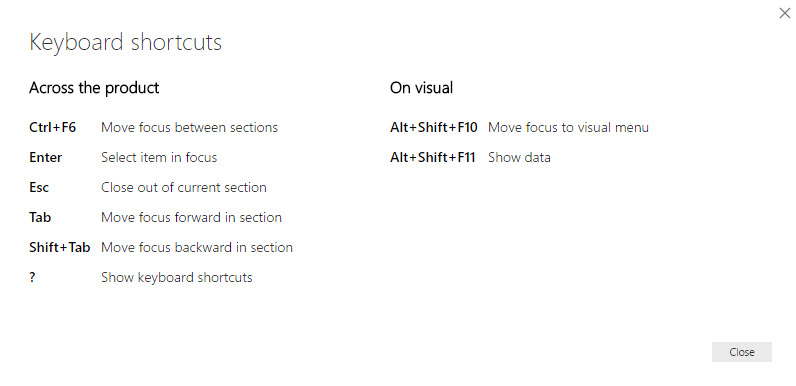Click the Shift+Tab shortcut label
Viewport: 796px width, 386px height.
[59, 247]
